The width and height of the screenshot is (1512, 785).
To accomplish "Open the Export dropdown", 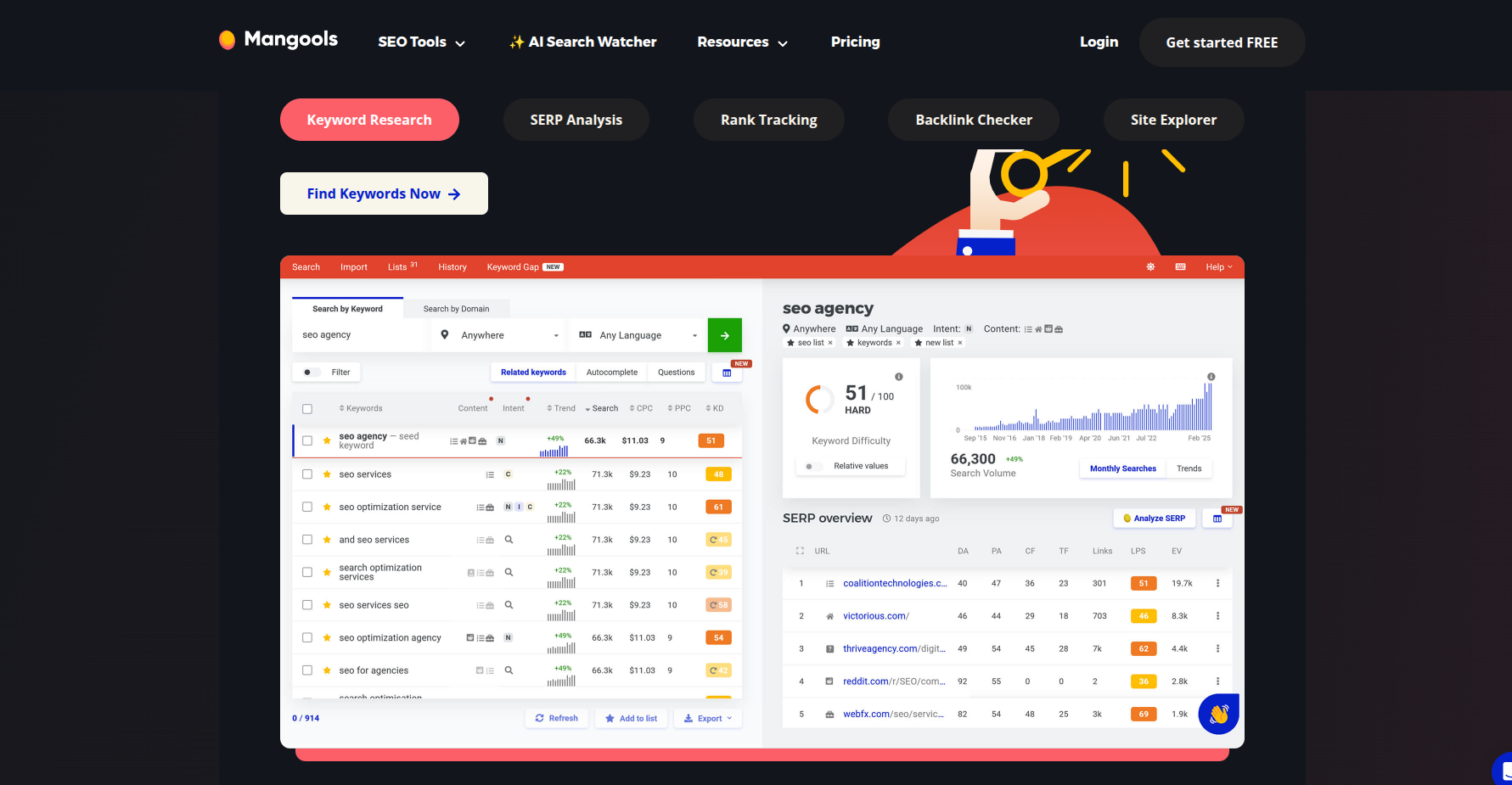I will 709,719.
